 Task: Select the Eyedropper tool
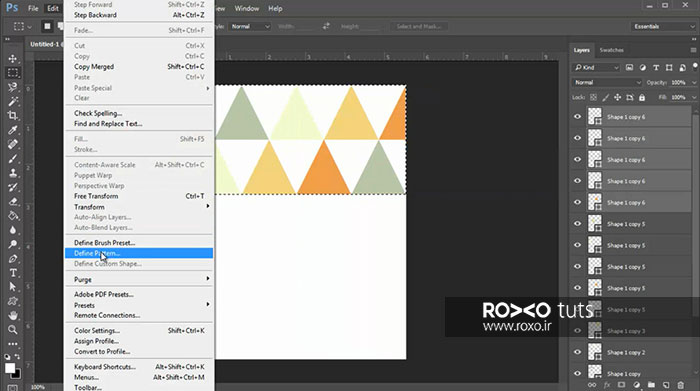tap(12, 130)
